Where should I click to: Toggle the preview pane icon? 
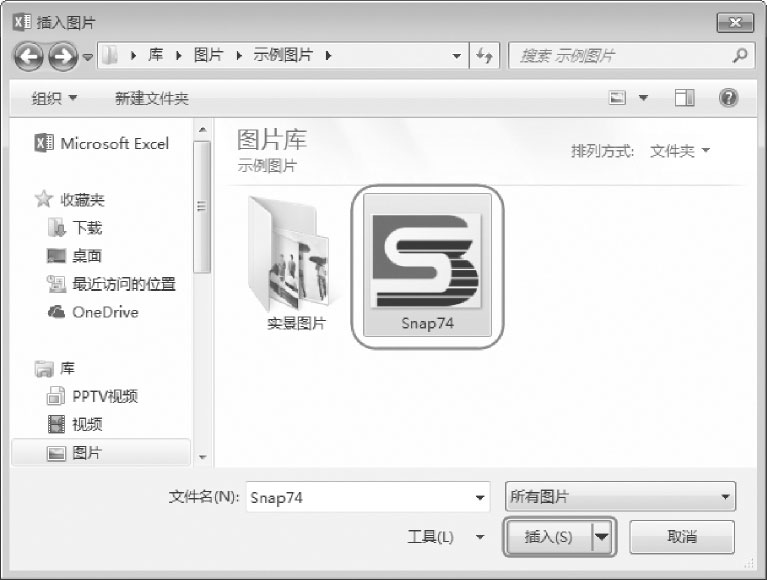coord(684,98)
